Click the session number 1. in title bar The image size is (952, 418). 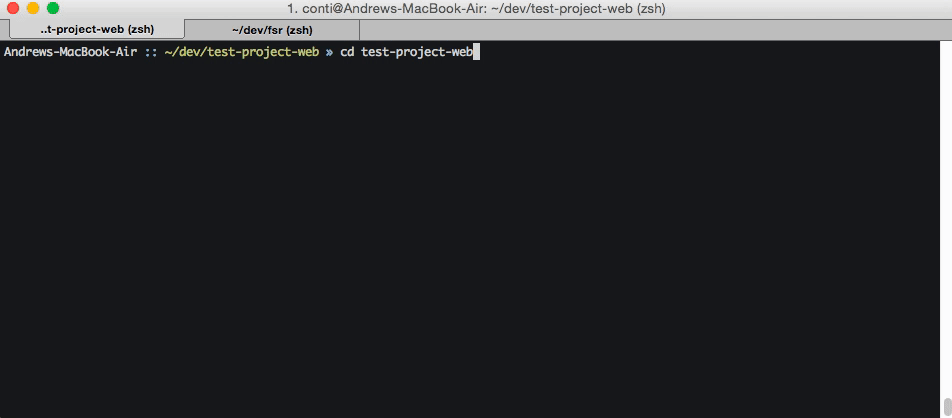[x=292, y=9]
